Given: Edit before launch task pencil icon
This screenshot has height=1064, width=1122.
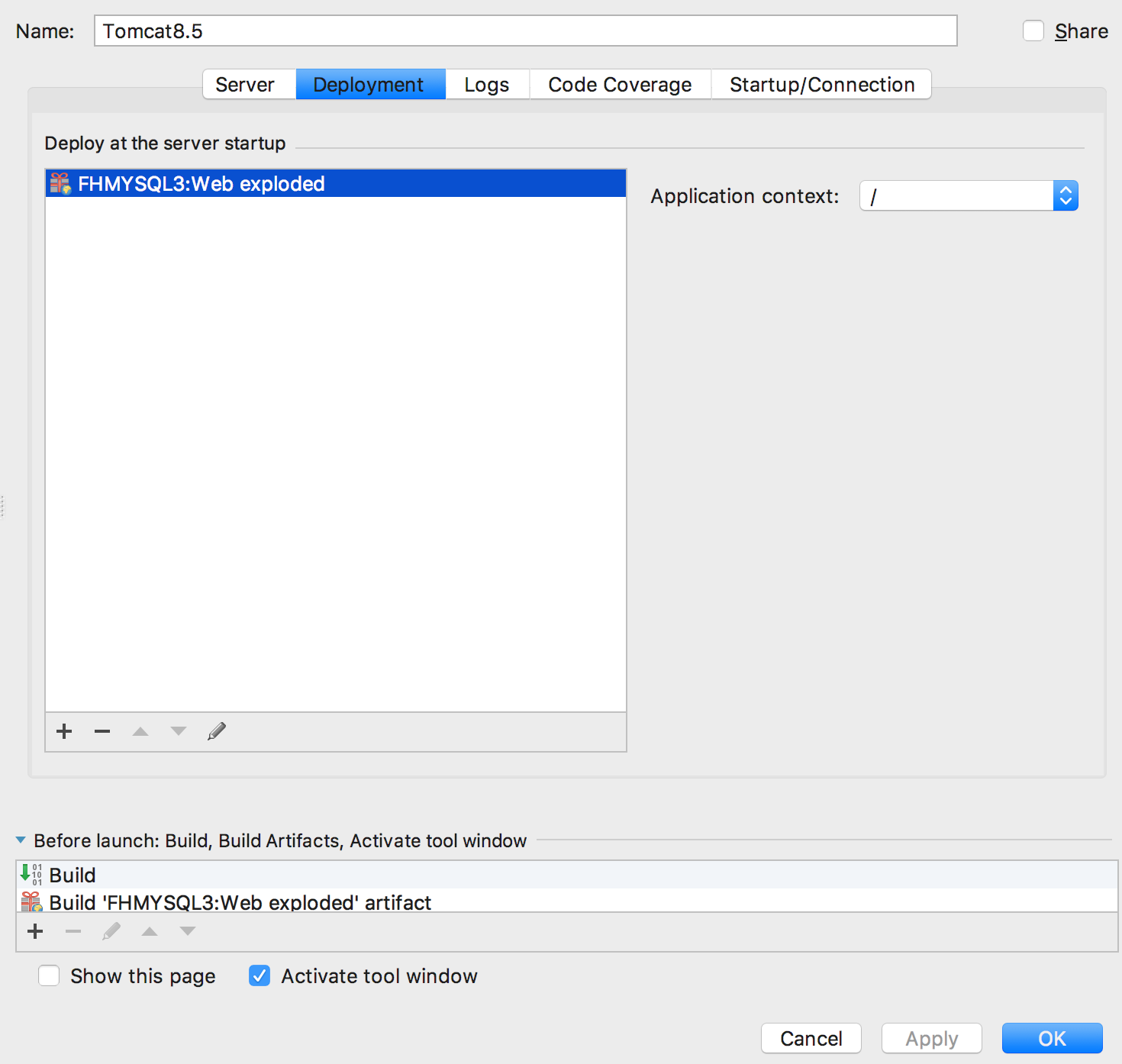Looking at the screenshot, I should tap(111, 931).
